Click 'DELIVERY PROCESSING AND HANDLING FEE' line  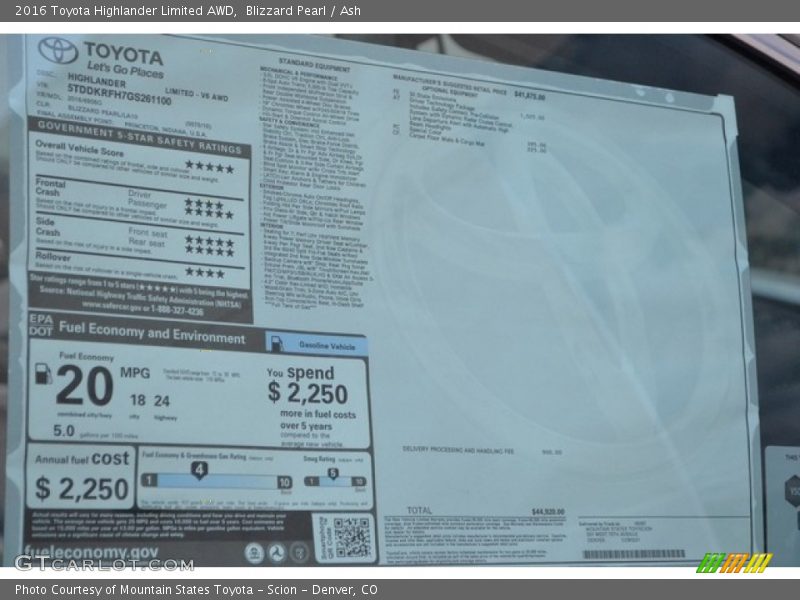458,449
